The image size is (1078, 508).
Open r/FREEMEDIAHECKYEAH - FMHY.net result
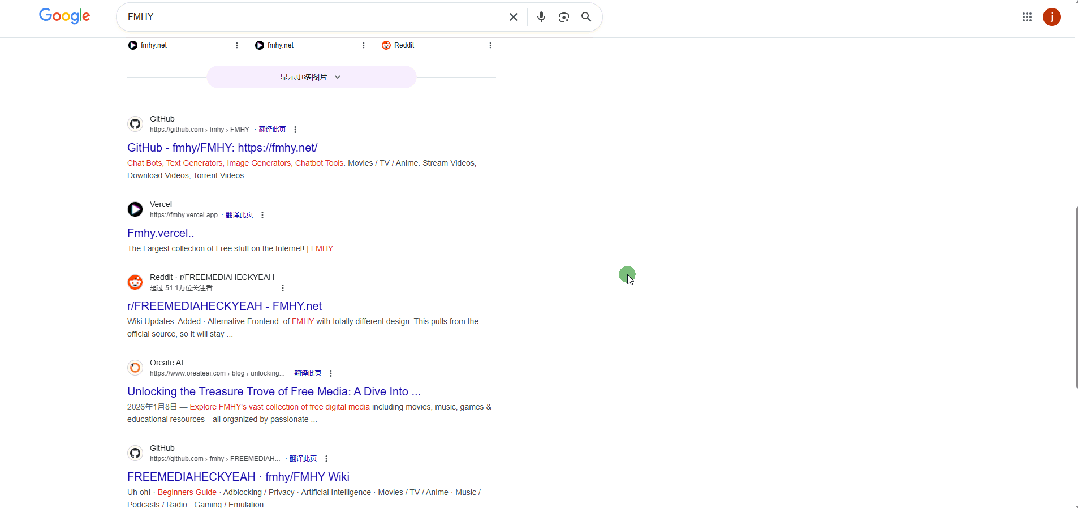[225, 306]
